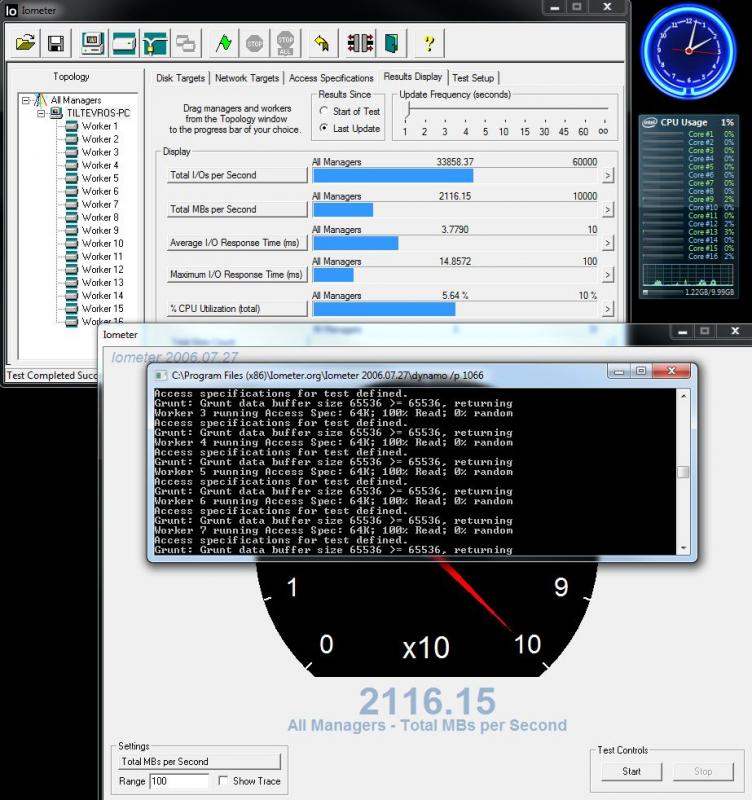
Task: Click the Save floppy disk toolbar icon
Action: (x=55, y=43)
